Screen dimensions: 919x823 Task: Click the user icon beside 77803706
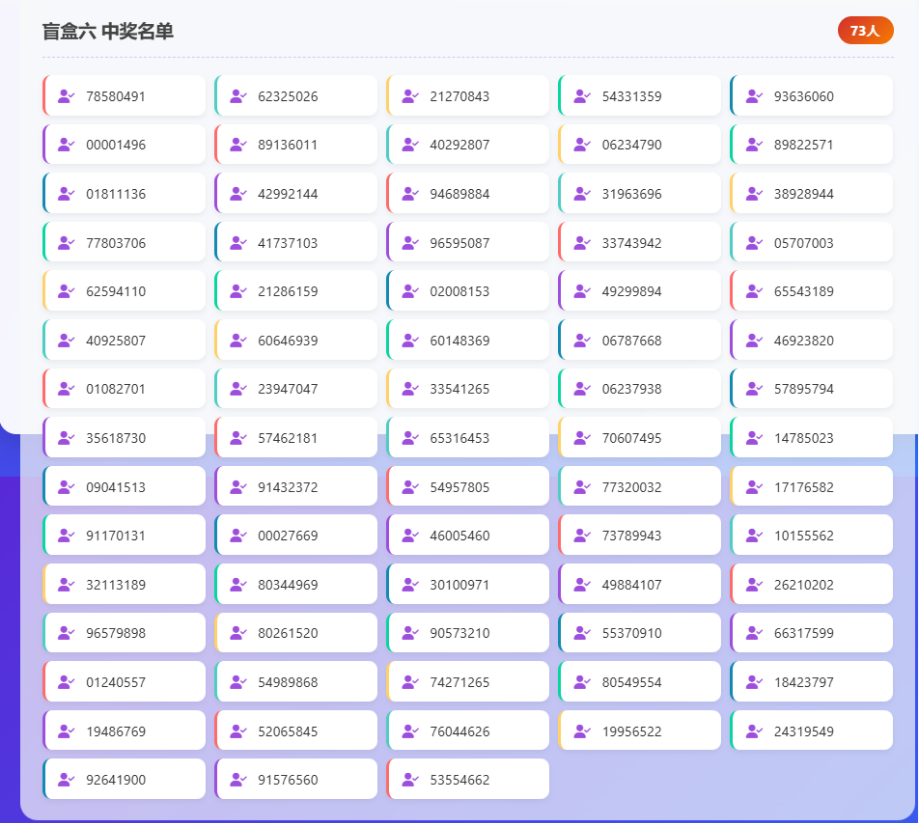pos(66,243)
